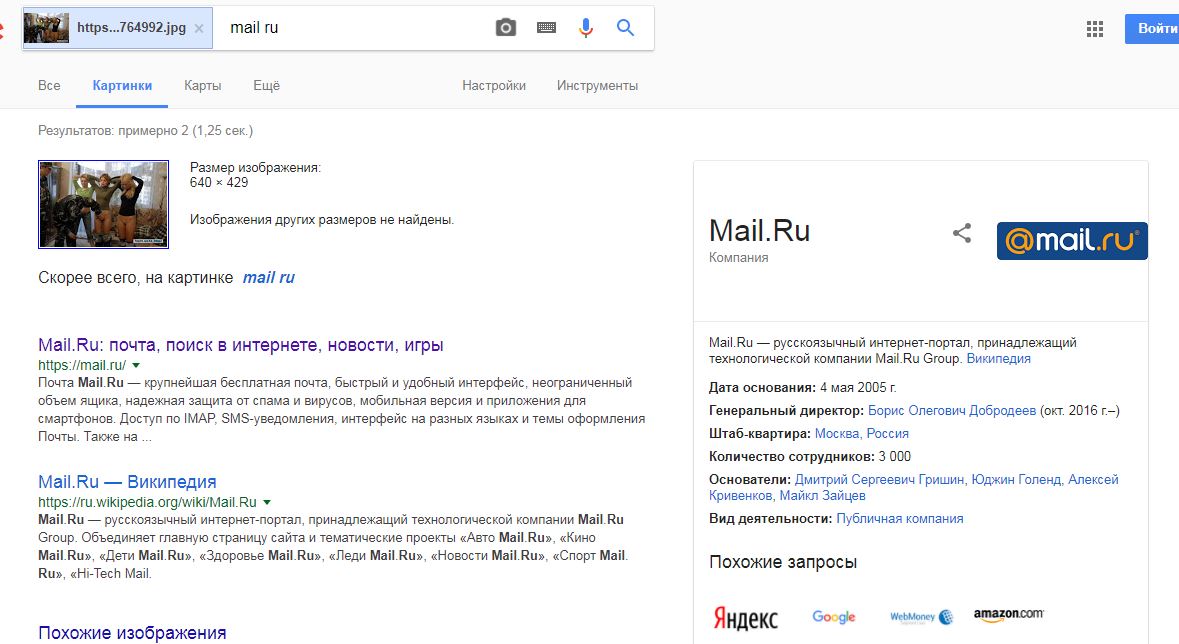Expand options arrow next to ru.wikipedia.org URL
The image size is (1179, 644).
[267, 502]
